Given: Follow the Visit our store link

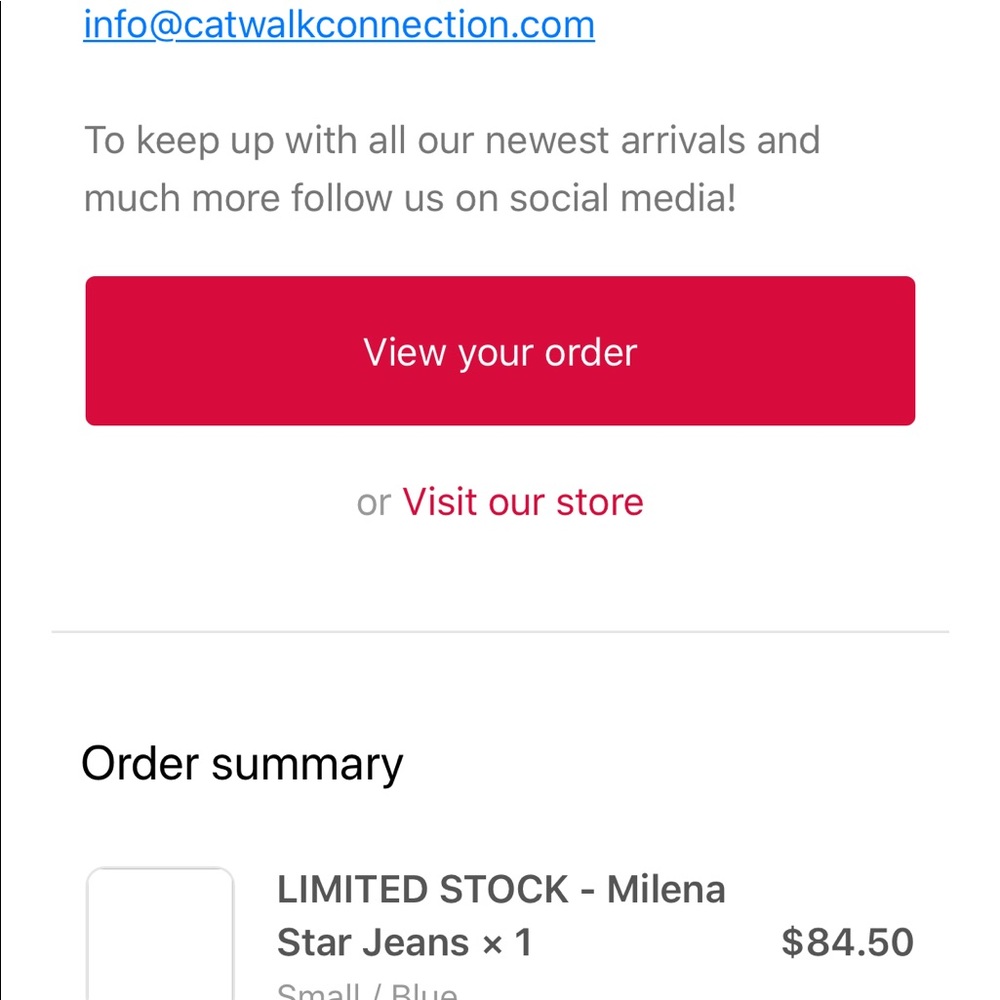Looking at the screenshot, I should click(522, 502).
